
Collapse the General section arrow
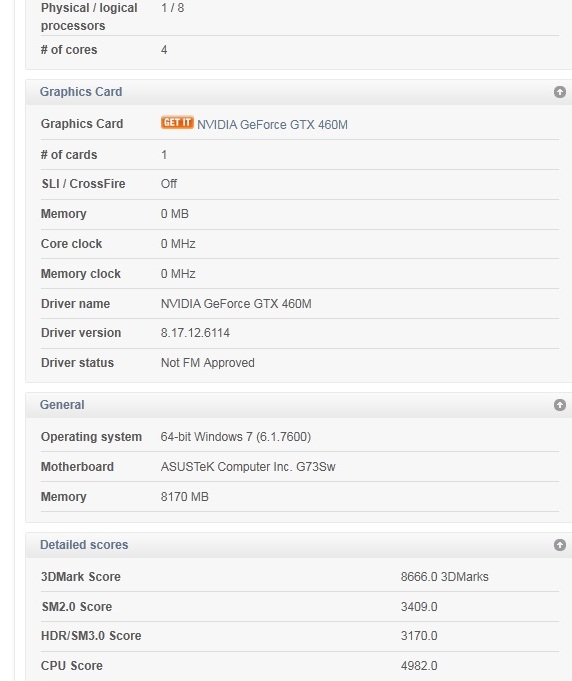click(x=559, y=405)
